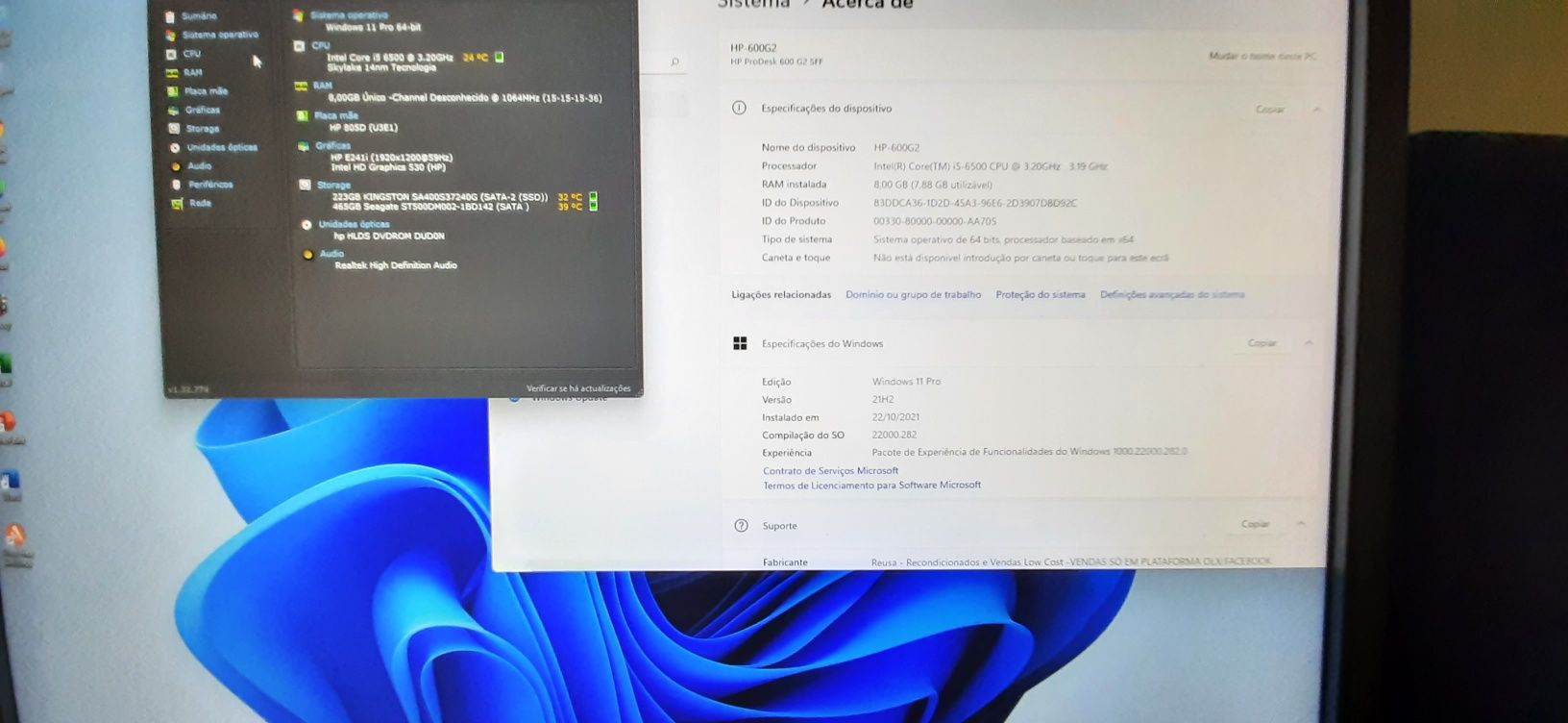1568x723 pixels.
Task: Click the Intel HD Graphics 530 line in Speccy
Action: point(388,167)
